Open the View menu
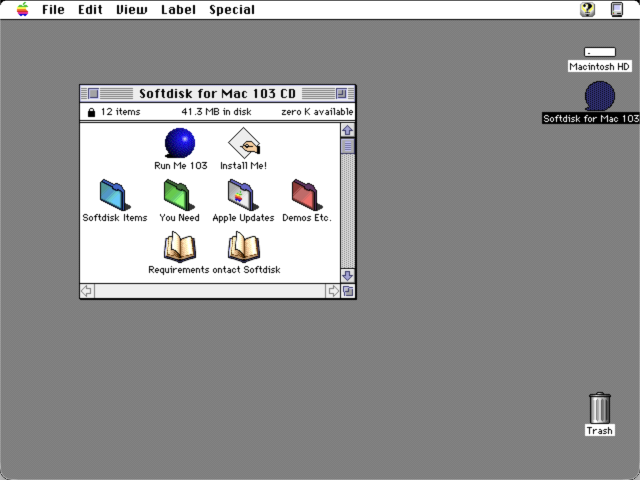 click(131, 9)
